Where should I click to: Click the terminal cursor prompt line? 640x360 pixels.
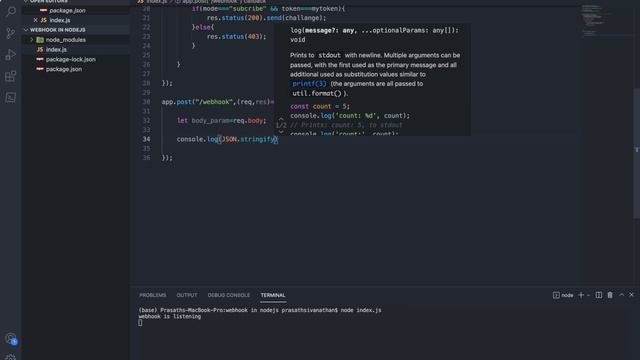pos(140,323)
